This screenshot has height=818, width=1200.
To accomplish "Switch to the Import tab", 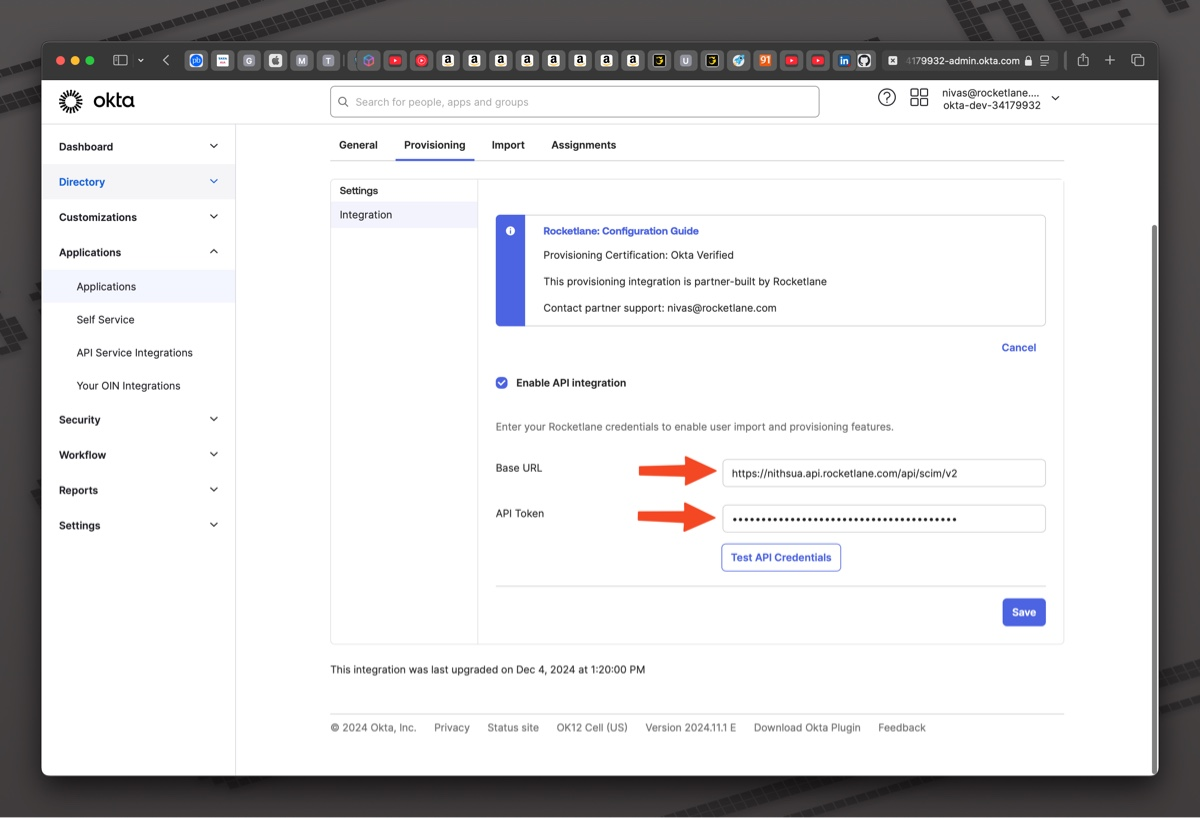I will point(508,145).
